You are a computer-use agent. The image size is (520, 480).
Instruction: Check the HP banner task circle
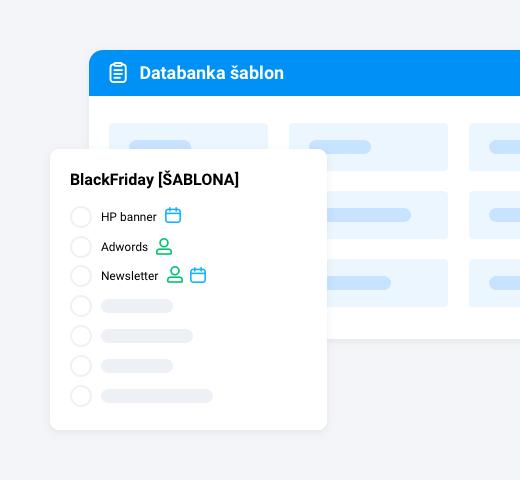(81, 217)
